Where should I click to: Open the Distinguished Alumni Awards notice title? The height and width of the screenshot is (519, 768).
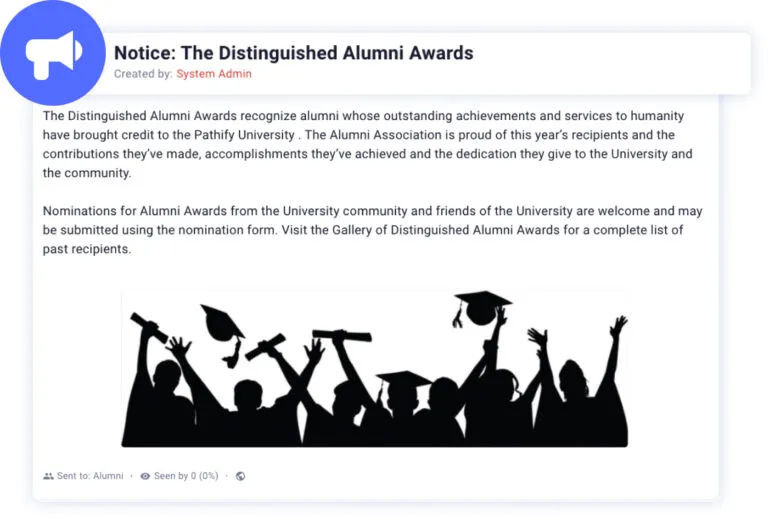point(294,53)
